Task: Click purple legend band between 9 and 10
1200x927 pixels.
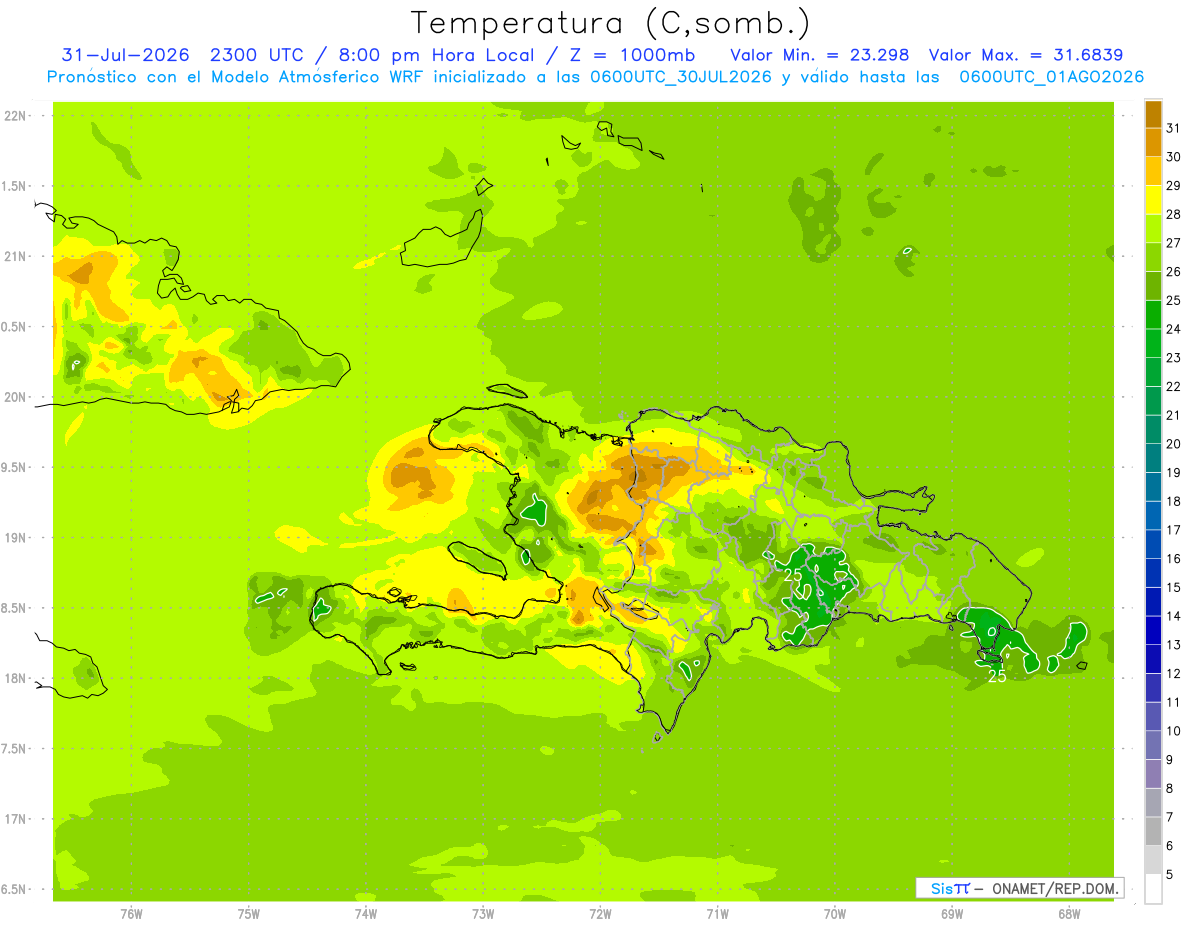Action: (1153, 746)
